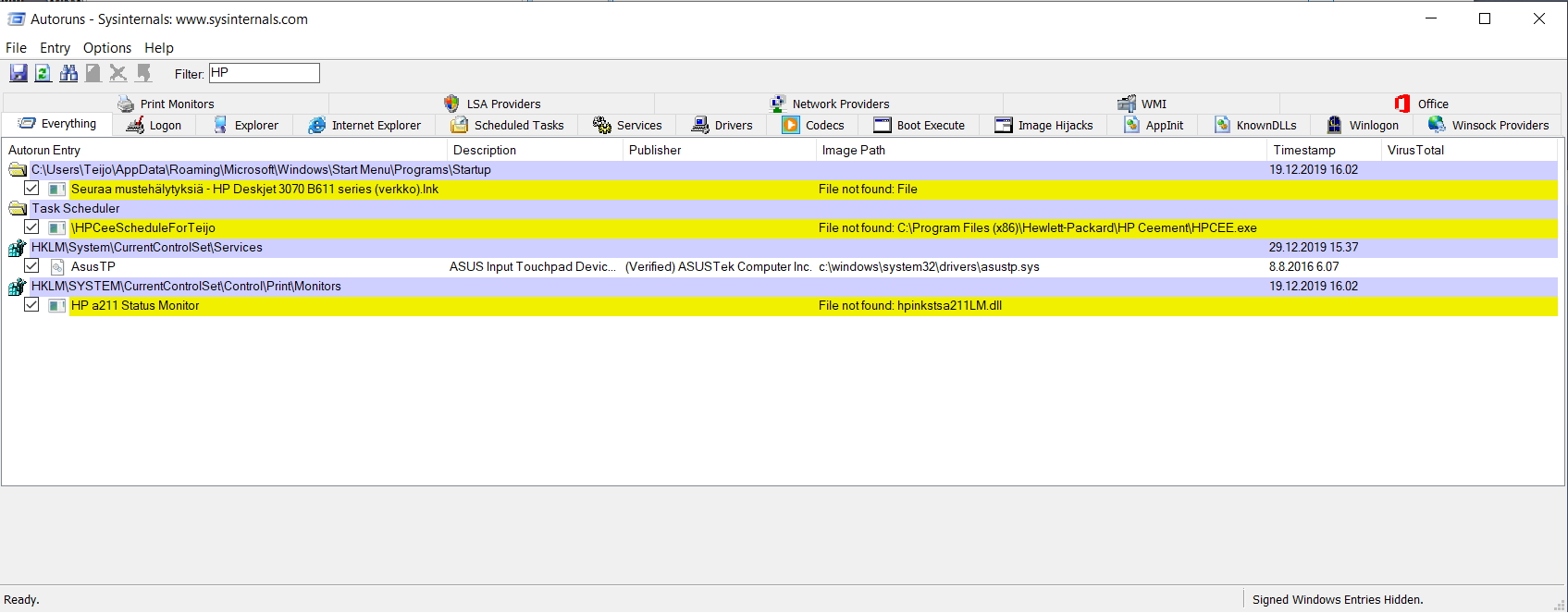This screenshot has width=1568, height=613.
Task: Click the hpinkstsa211LM.dll file not found path
Action: pyautogui.click(x=910, y=305)
